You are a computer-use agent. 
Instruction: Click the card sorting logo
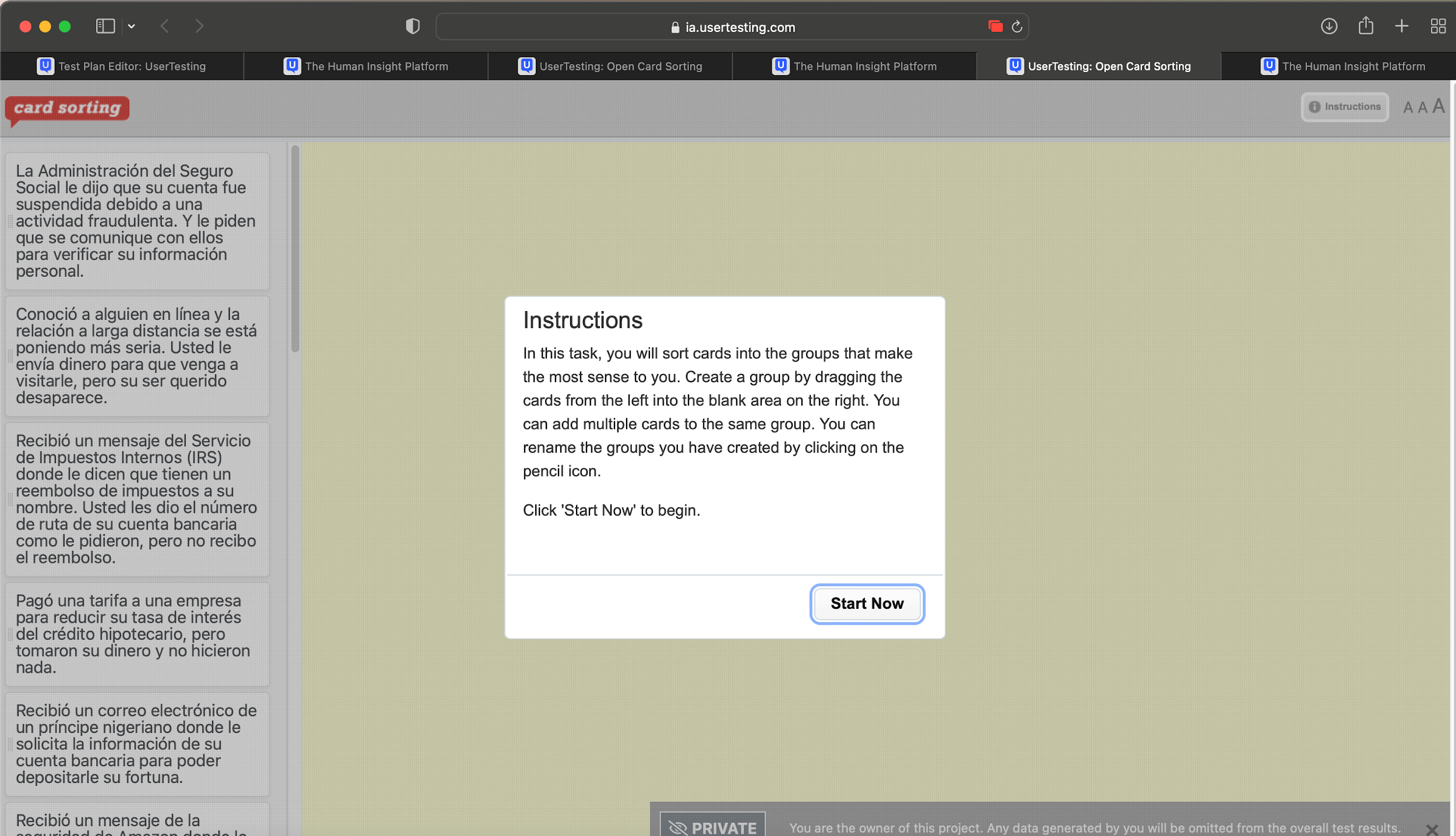[x=68, y=108]
